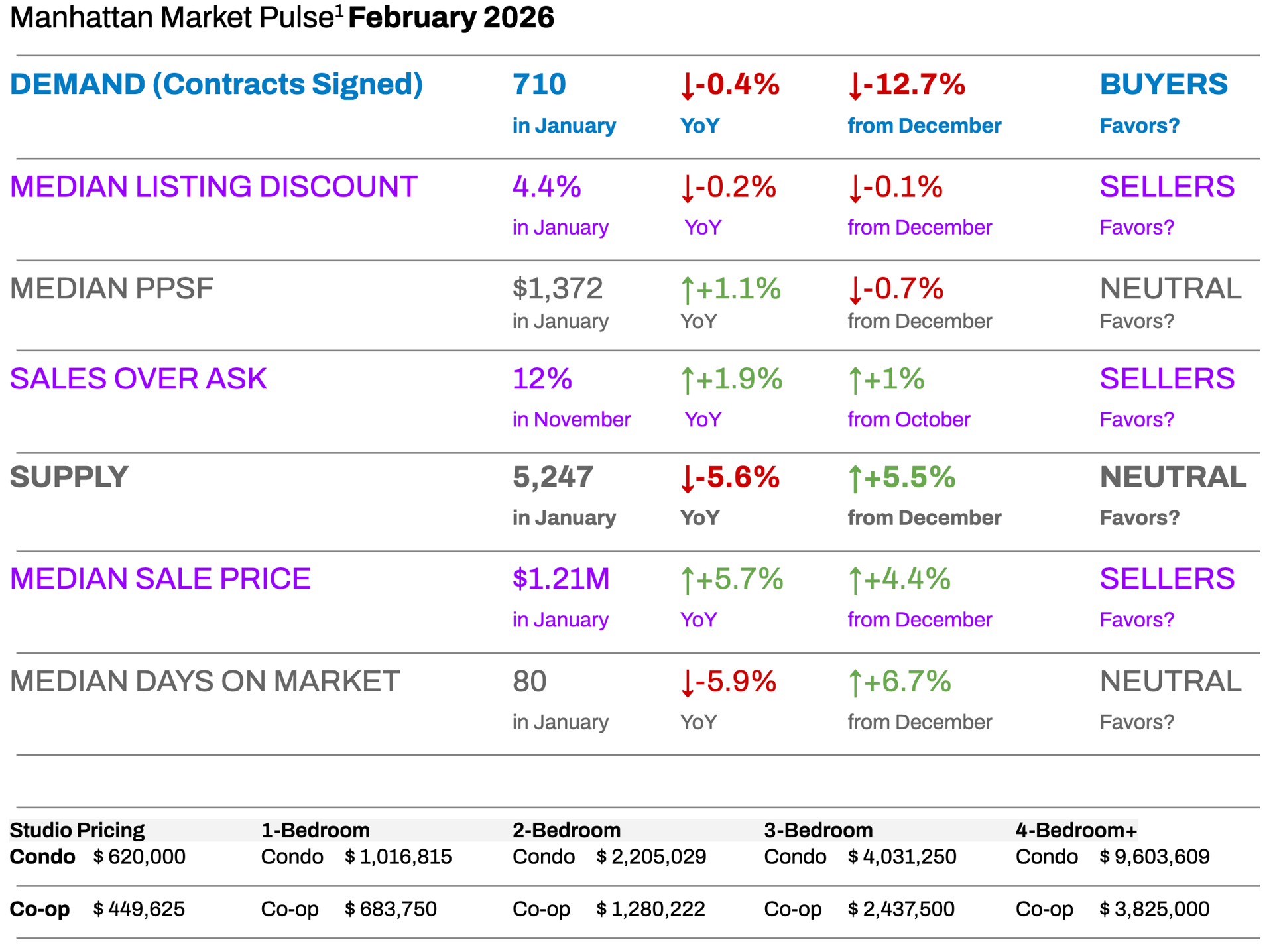The image size is (1273, 952).
Task: Click the footnote 1 superscript after Market Pulse
Action: click(x=339, y=11)
